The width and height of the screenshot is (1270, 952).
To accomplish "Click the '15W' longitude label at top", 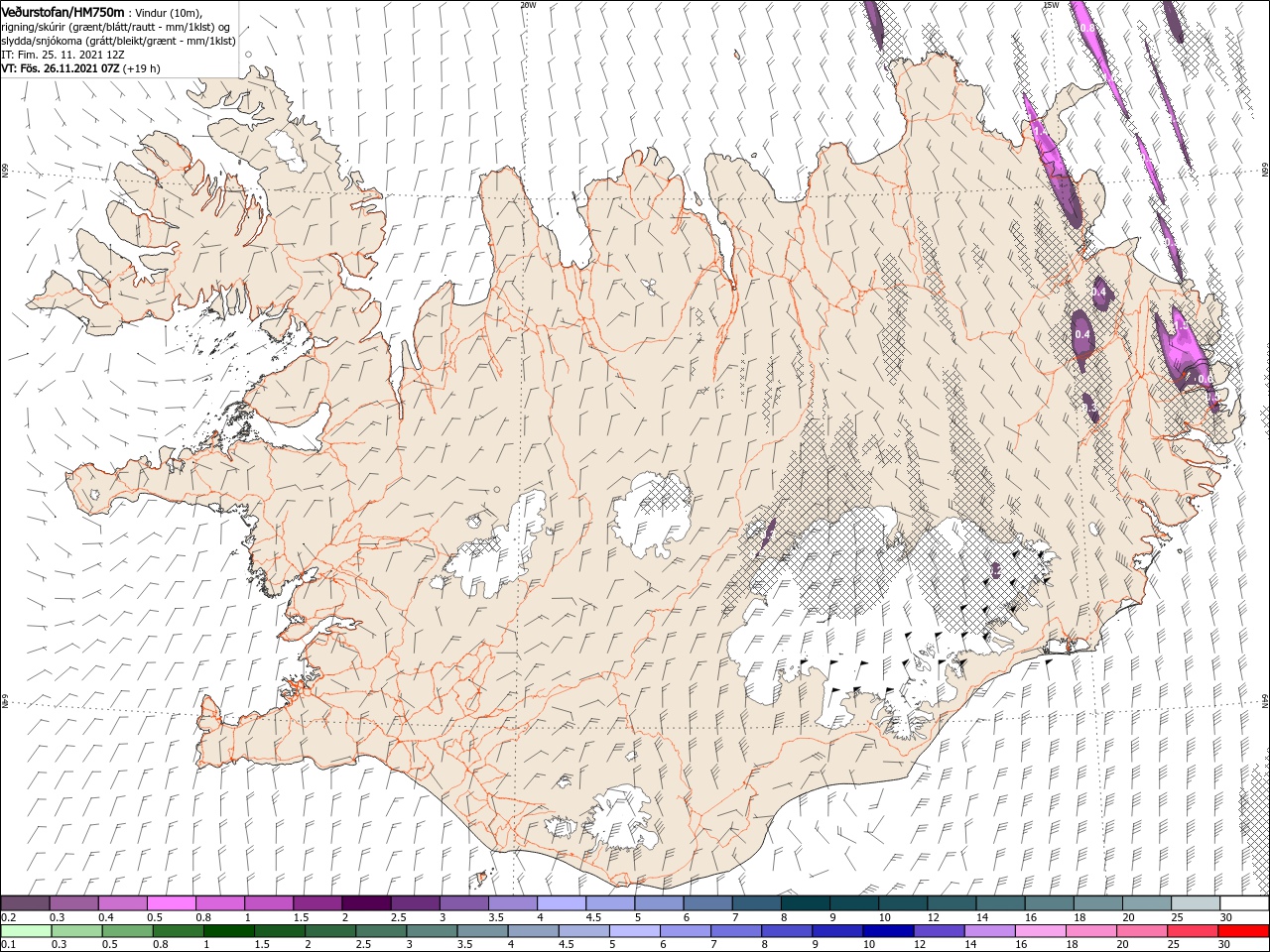I will coord(1051,5).
